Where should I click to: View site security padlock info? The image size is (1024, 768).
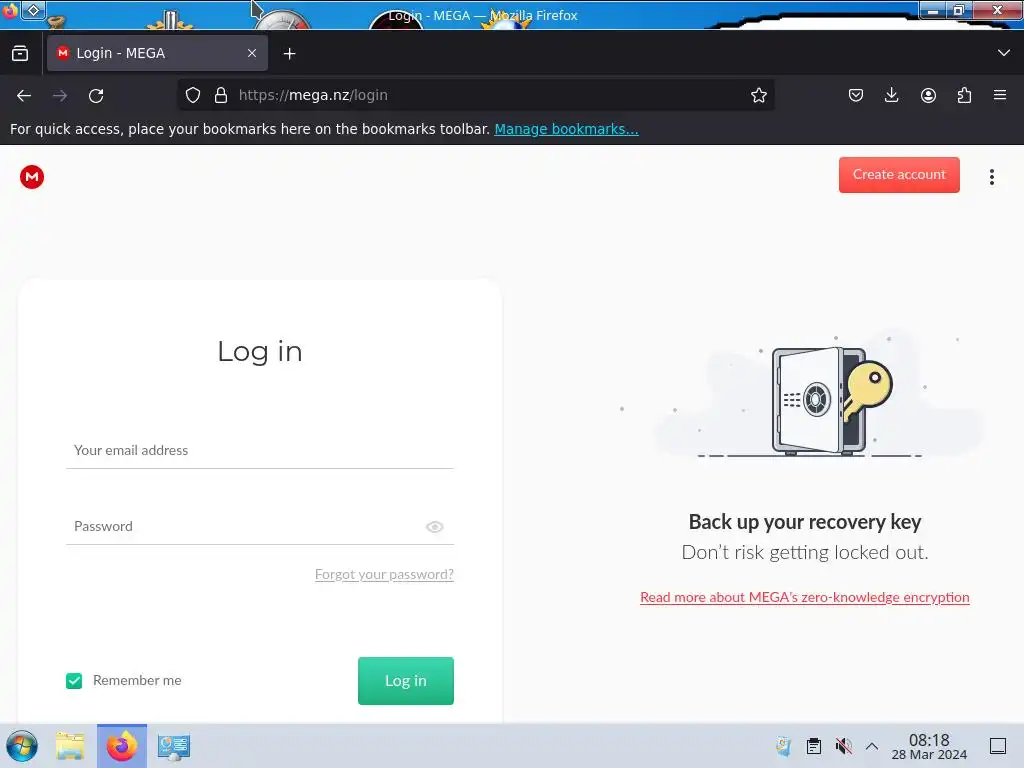pyautogui.click(x=221, y=95)
